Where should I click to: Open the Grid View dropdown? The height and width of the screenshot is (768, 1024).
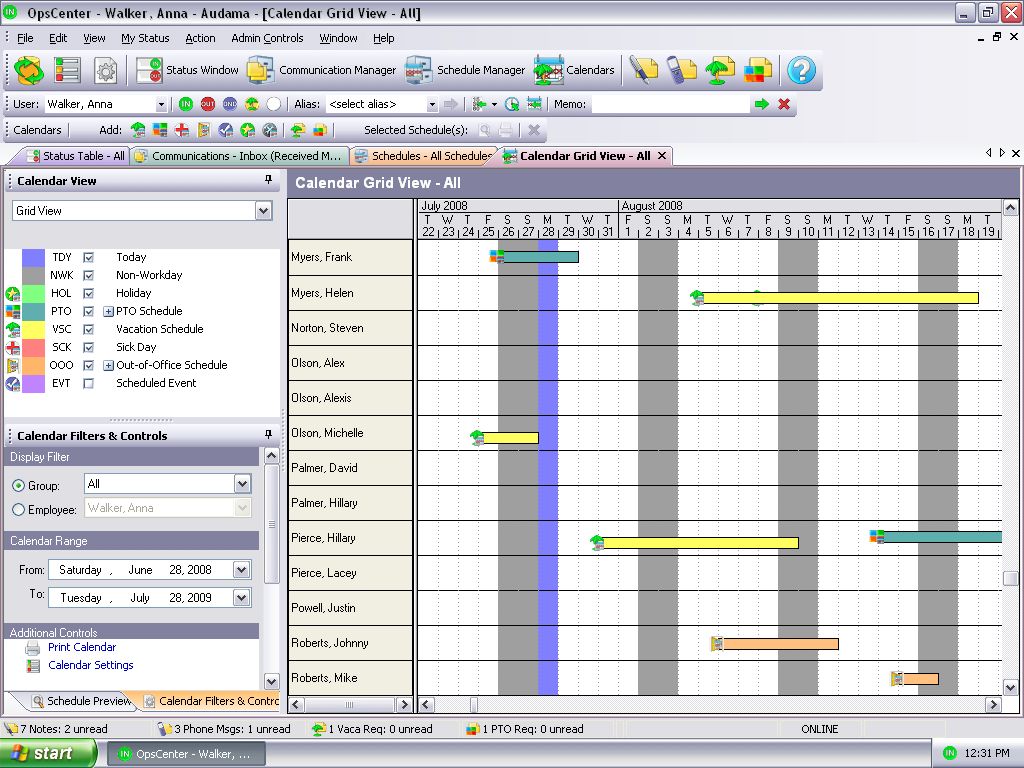click(263, 211)
